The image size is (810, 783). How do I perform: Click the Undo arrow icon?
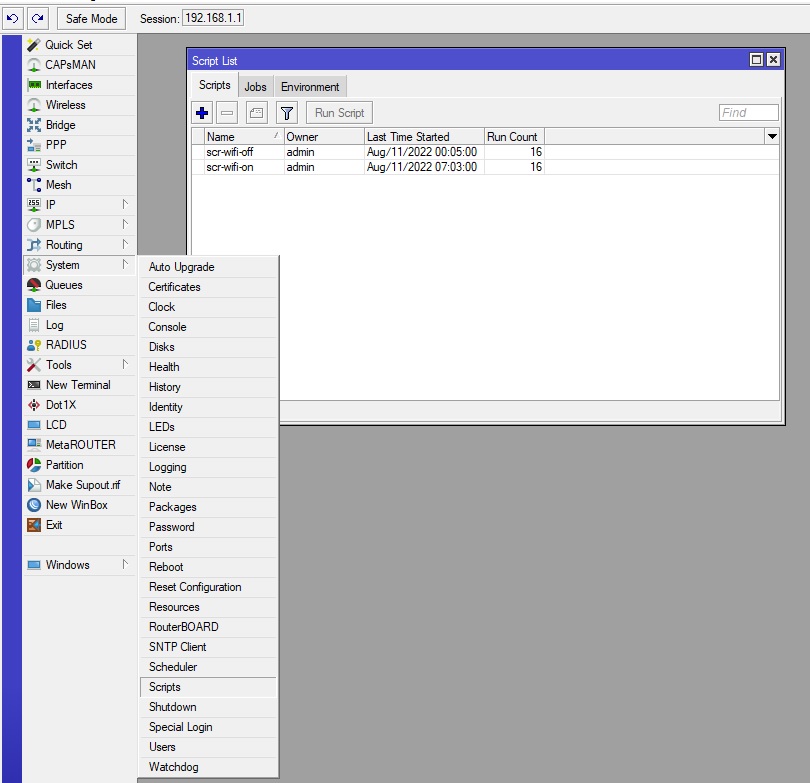pos(12,19)
